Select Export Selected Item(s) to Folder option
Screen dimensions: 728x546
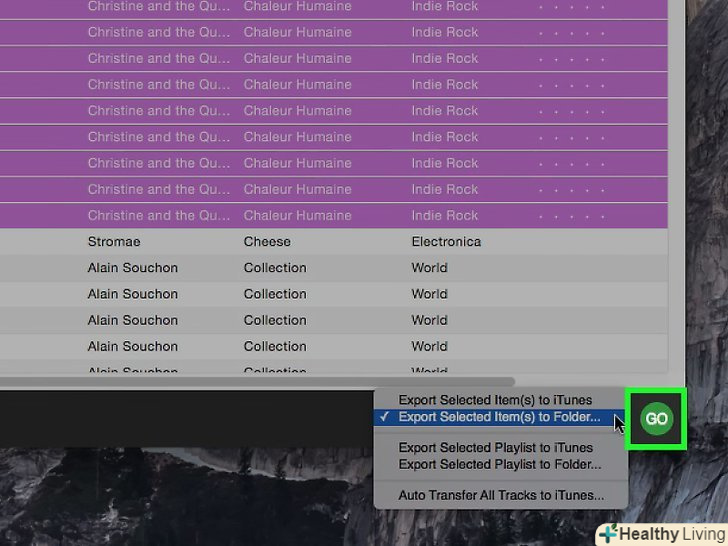[499, 417]
